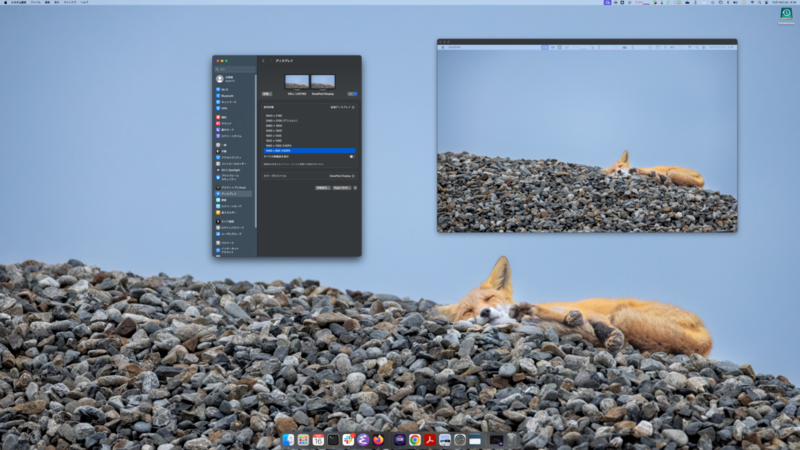Open the 表示 (View) menu

[x=57, y=2]
